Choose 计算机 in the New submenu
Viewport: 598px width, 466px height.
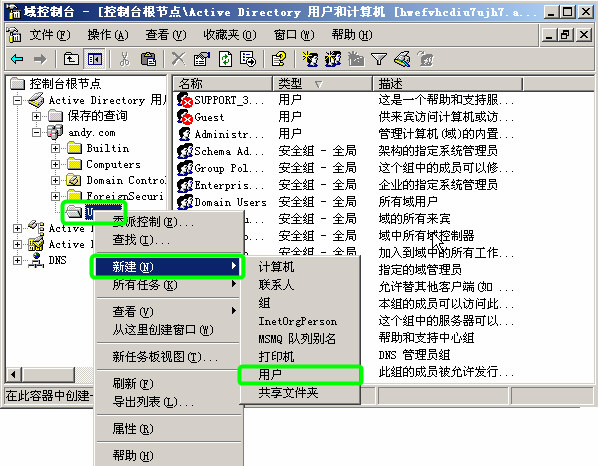pos(300,267)
